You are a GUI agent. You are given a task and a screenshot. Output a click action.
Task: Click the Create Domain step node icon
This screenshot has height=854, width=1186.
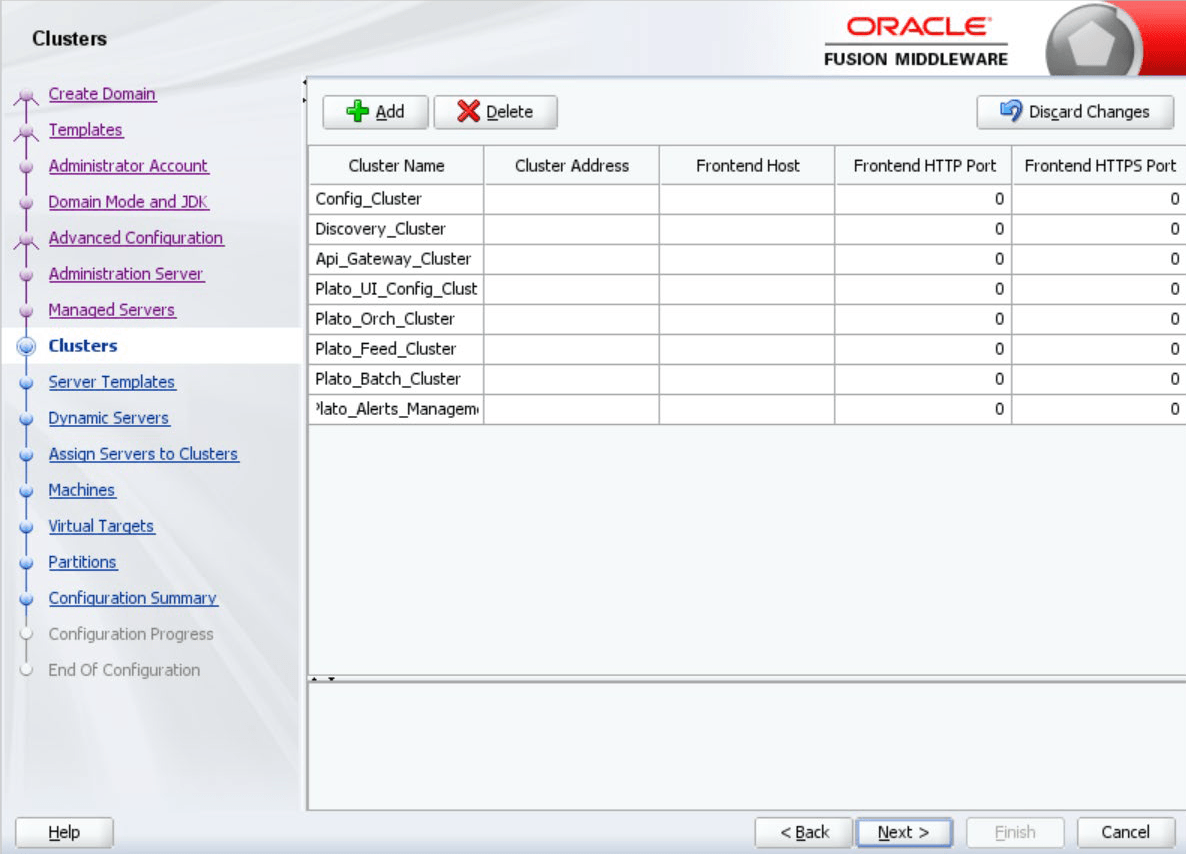click(x=26, y=95)
